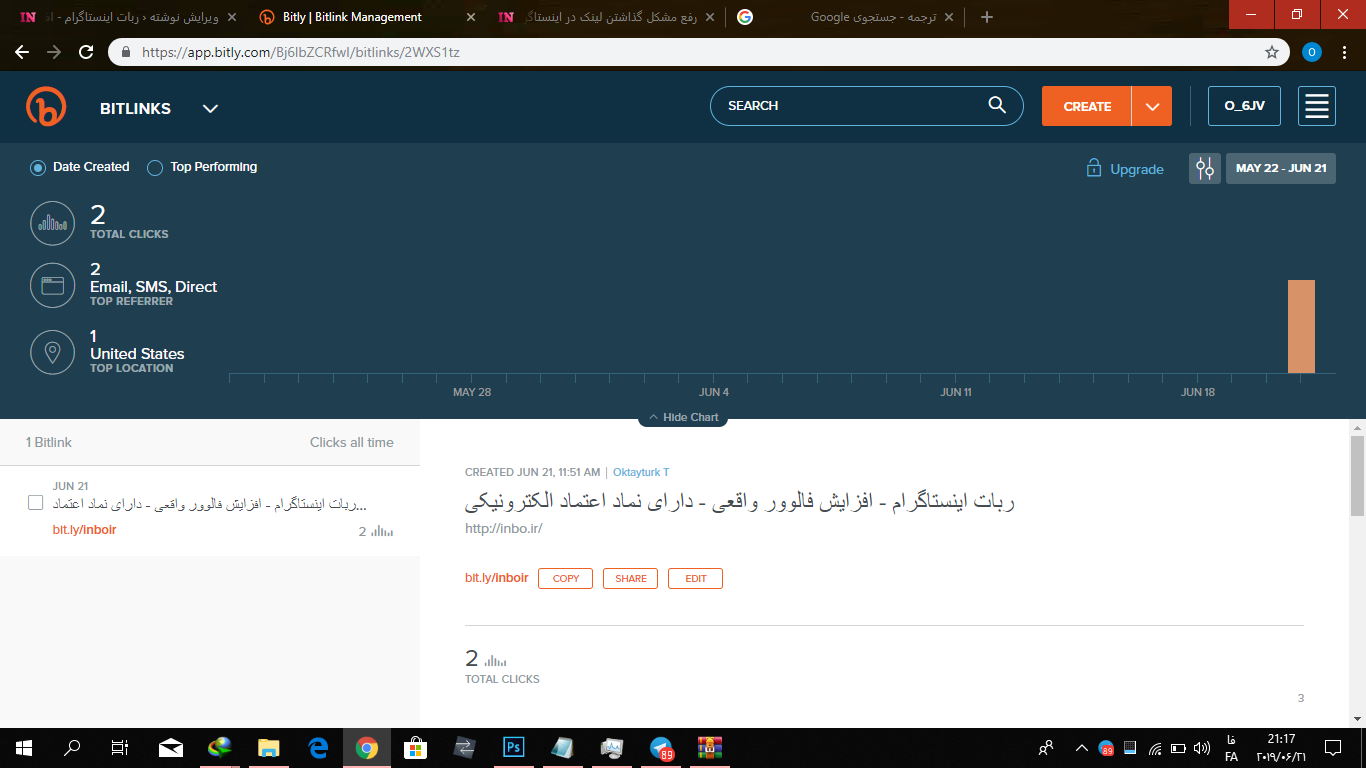Tick the checkbox for the JUN 21 bitlink
This screenshot has height=768, width=1366.
point(36,503)
